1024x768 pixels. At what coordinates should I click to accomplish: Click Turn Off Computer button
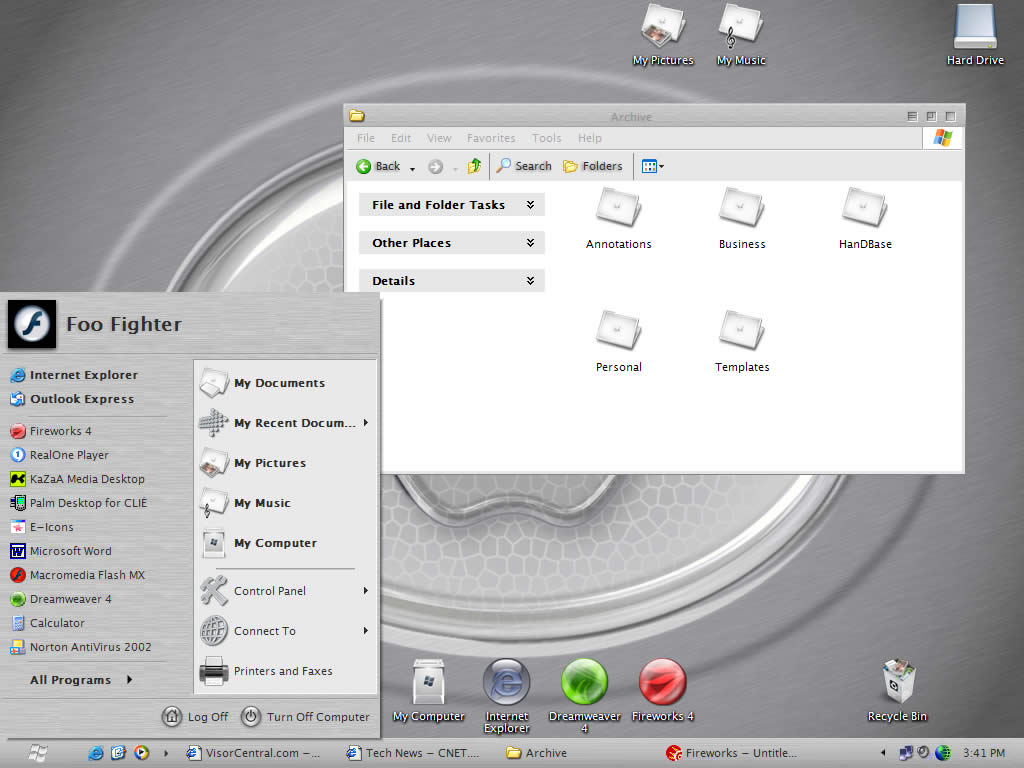click(x=305, y=716)
